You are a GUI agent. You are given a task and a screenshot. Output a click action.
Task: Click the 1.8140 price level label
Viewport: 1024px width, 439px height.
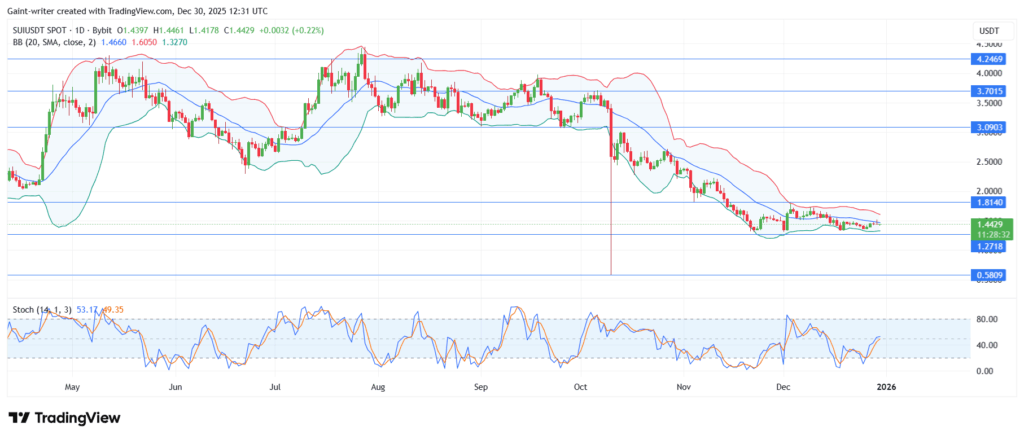pyautogui.click(x=990, y=203)
